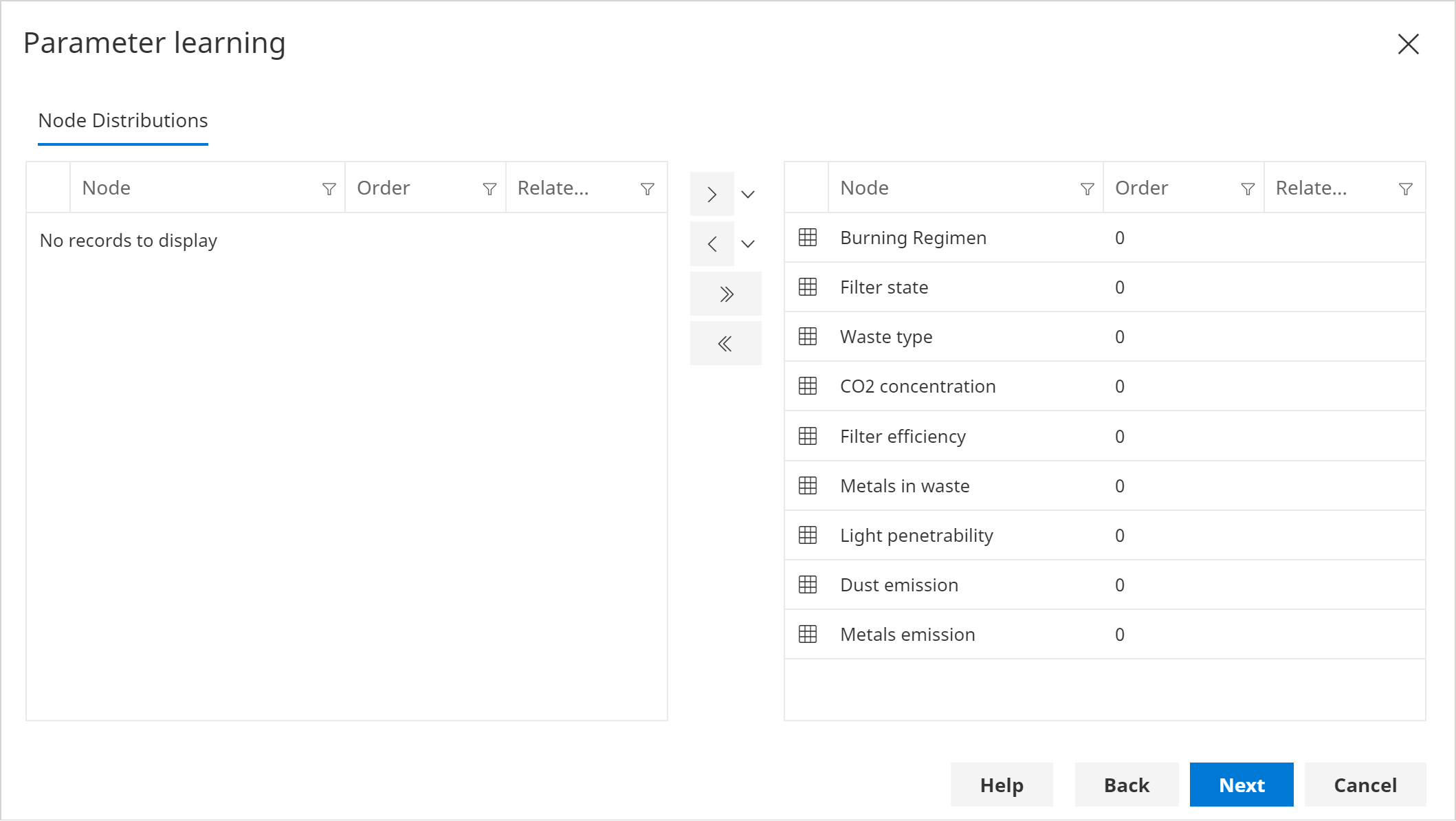Click the grid icon next to Filter efficiency

(808, 435)
